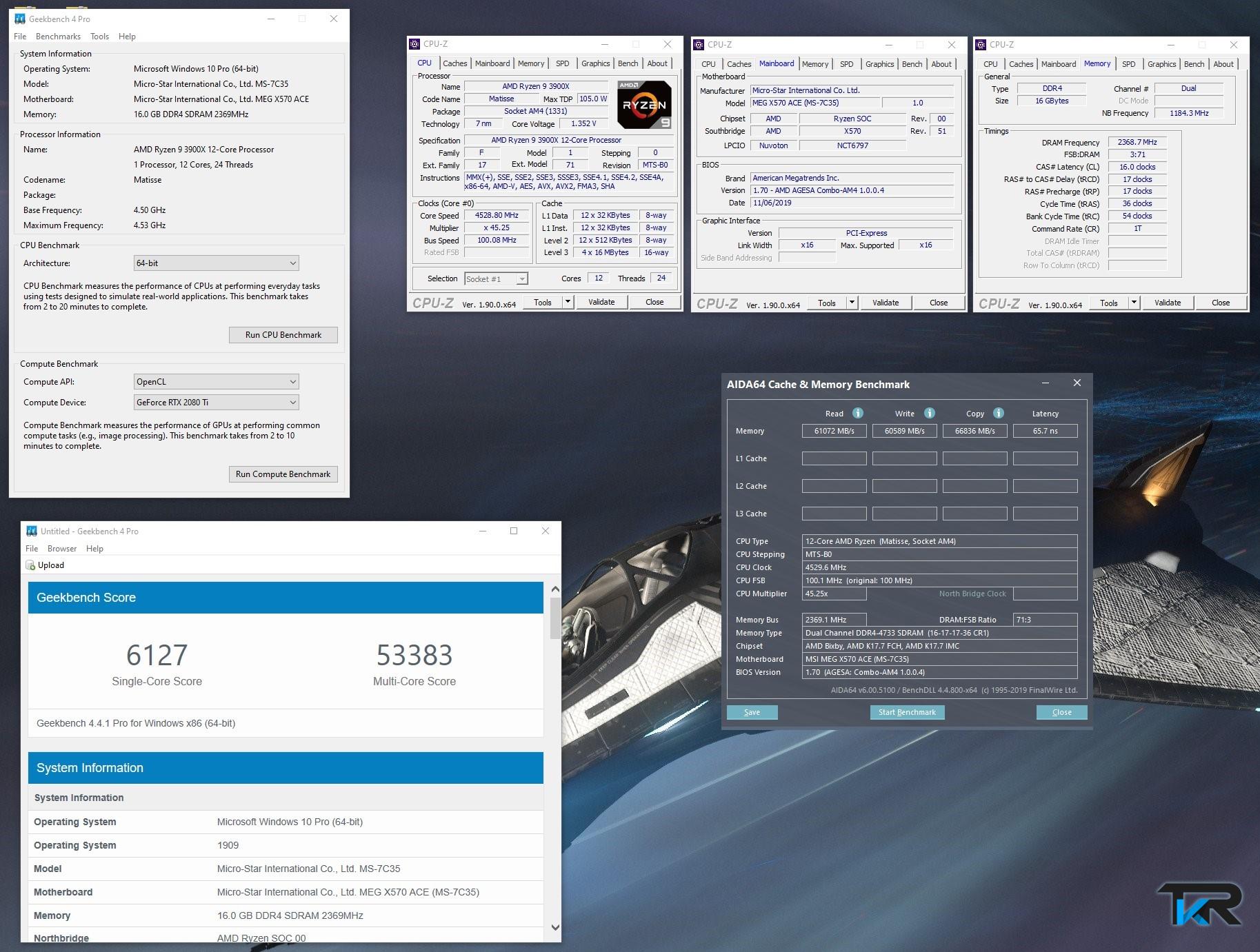Open the Compute Device GeForce RTX 2080 Ti dropdown
The image size is (1260, 952).
217,403
